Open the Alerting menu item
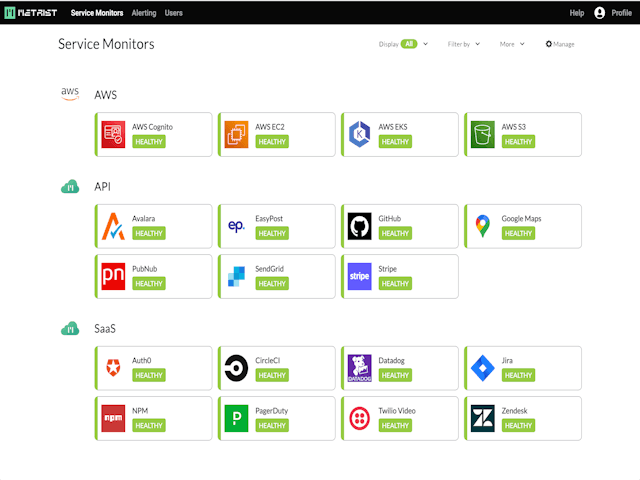This screenshot has height=480, width=640. pos(144,13)
